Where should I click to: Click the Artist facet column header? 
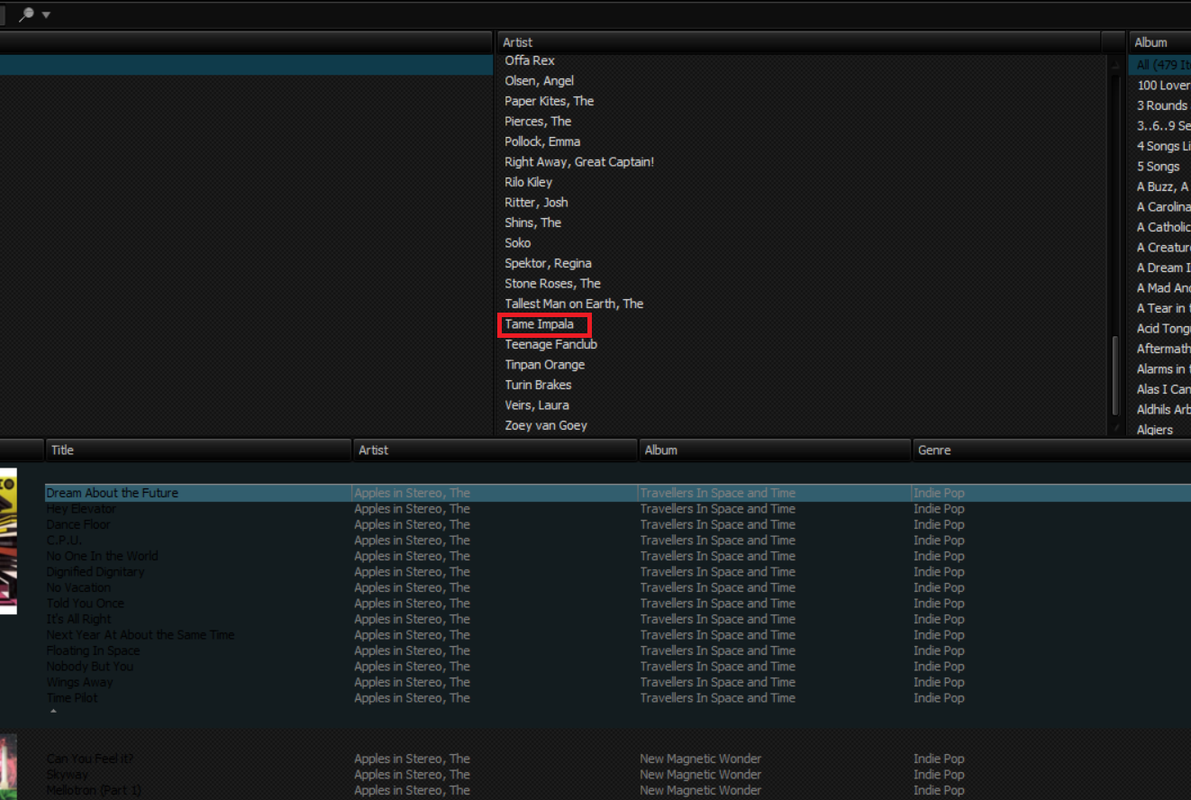798,43
